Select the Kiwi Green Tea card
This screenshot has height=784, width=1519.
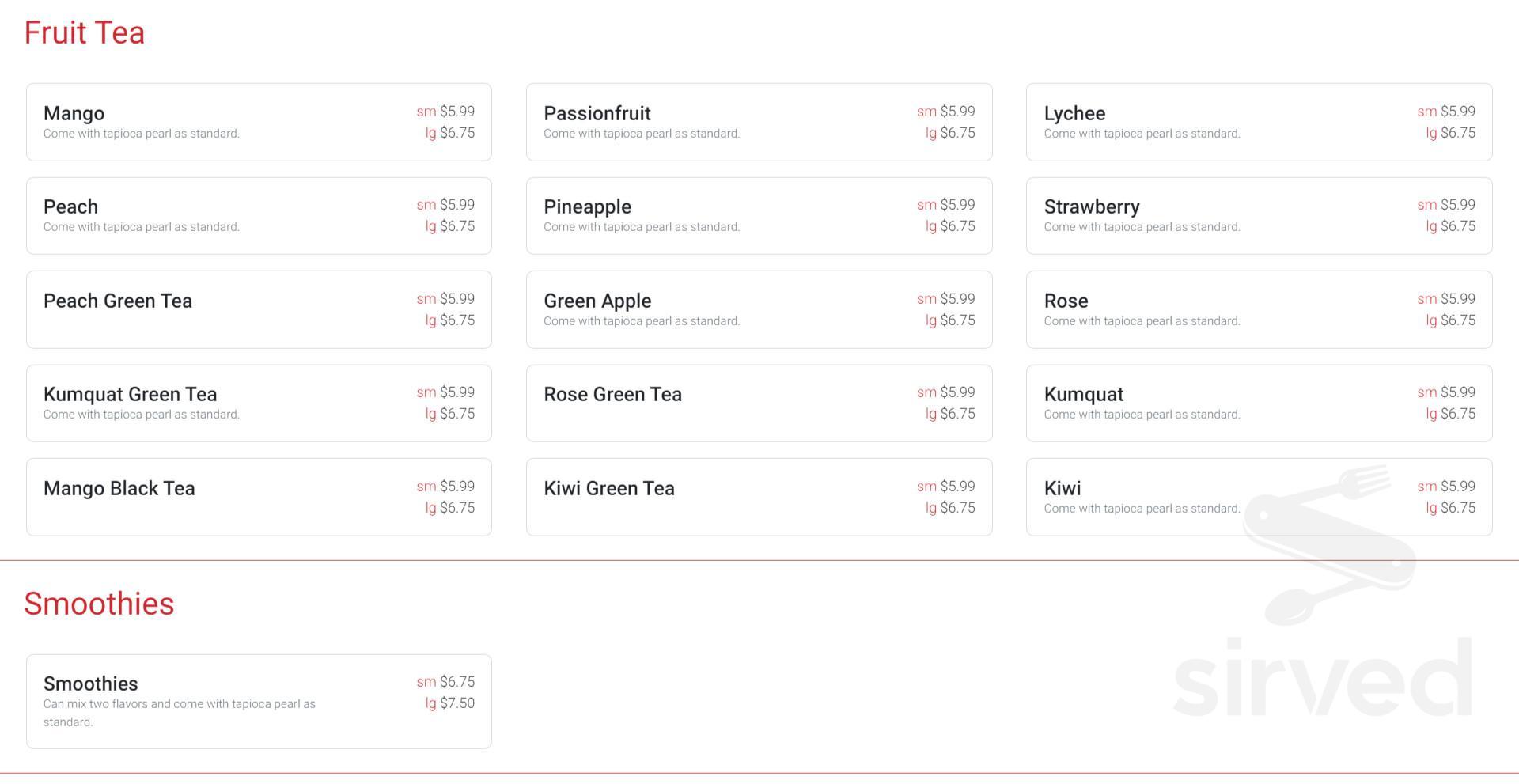point(759,497)
